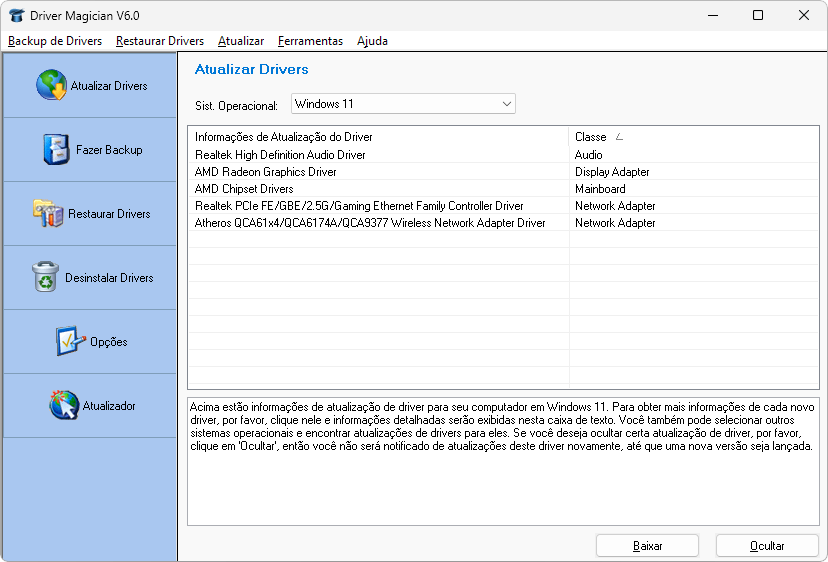Select AMD Radeon Graphics Driver entry
Screen dimensions: 828x562
[266, 172]
